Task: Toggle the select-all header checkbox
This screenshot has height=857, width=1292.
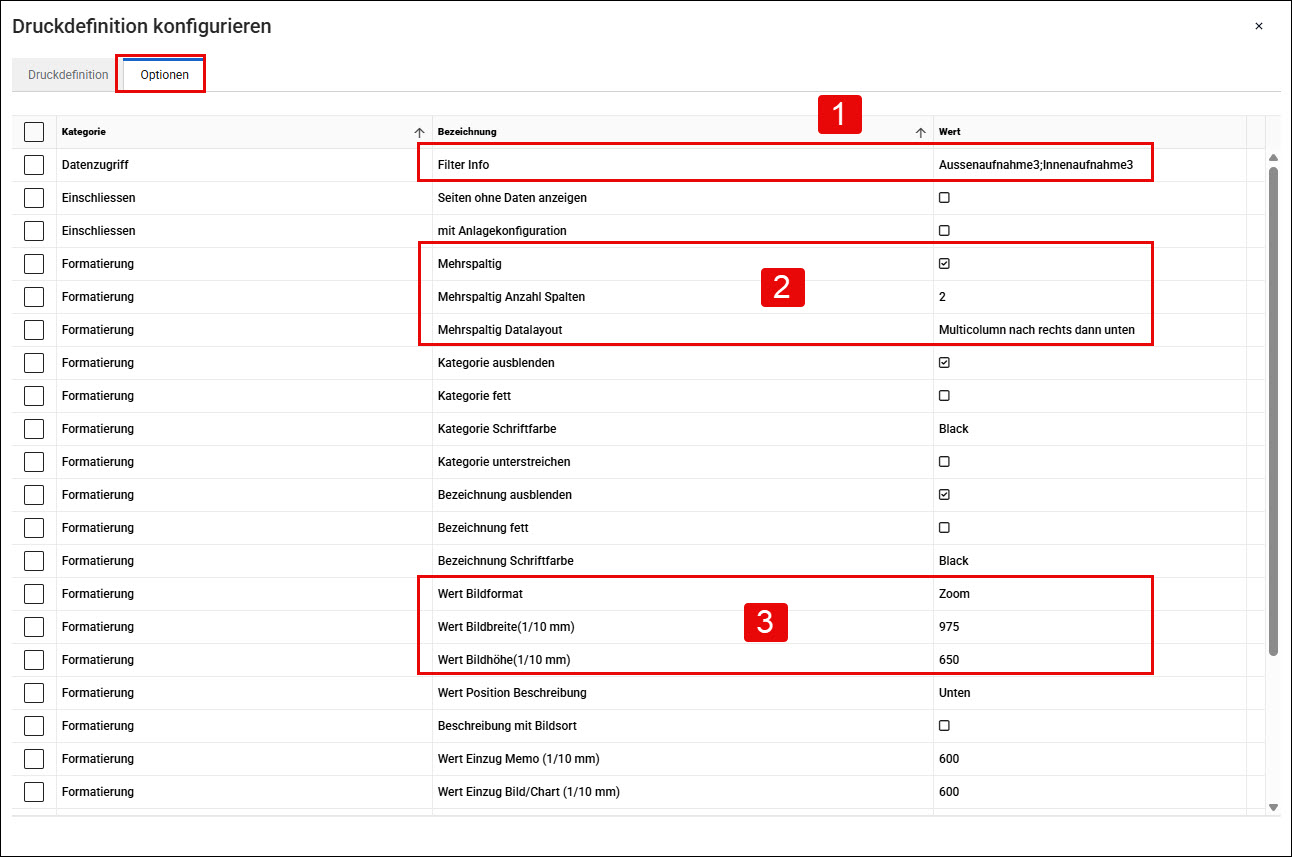Action: [x=34, y=132]
